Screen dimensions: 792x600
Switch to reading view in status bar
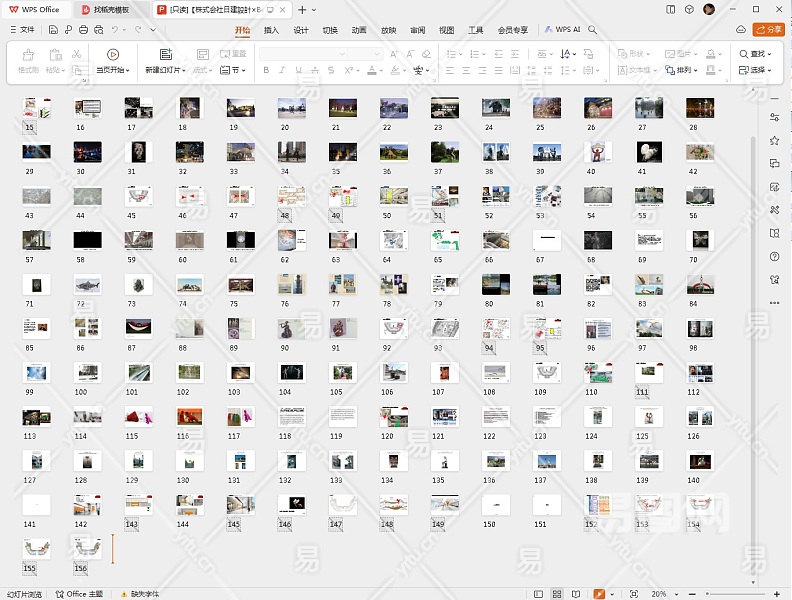click(575, 594)
